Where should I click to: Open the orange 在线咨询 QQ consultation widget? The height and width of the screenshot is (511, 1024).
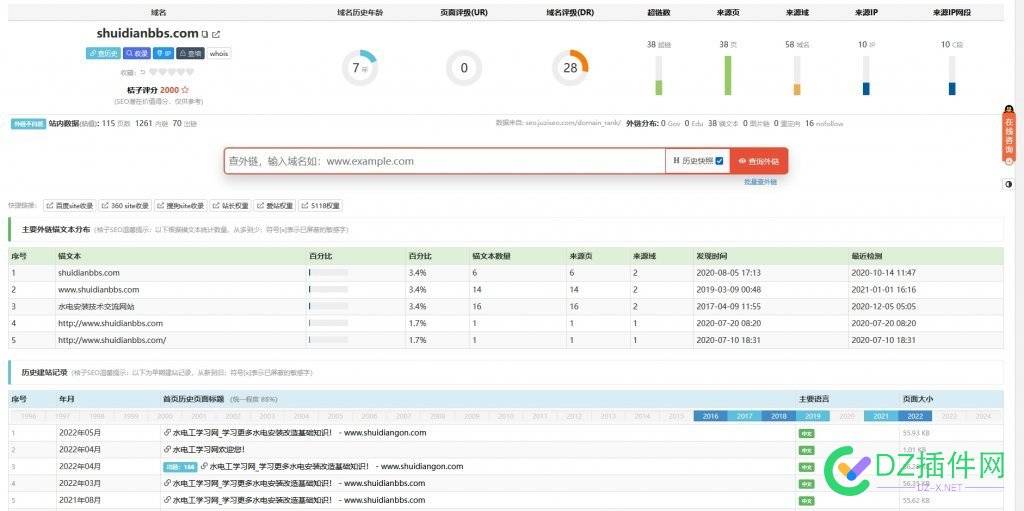coord(1008,135)
